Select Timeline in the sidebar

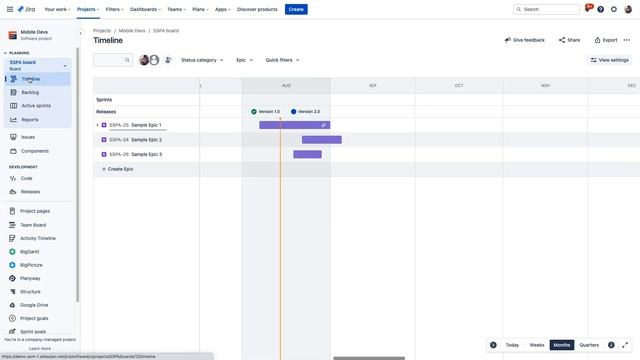tap(38, 79)
